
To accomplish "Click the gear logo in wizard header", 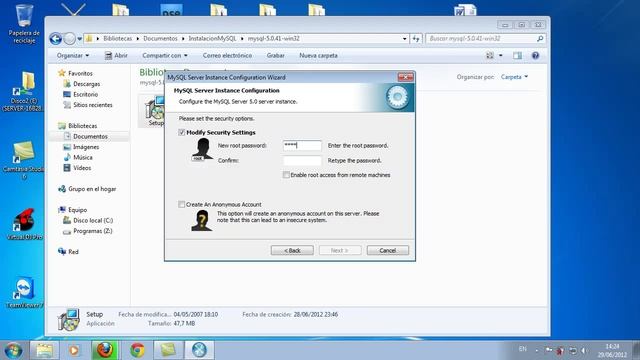I will coord(397,97).
